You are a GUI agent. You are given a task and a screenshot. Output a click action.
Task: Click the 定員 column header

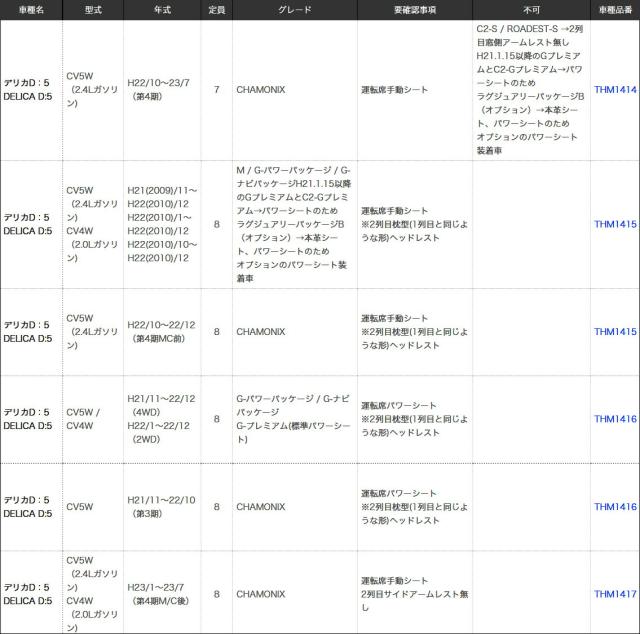click(x=216, y=10)
